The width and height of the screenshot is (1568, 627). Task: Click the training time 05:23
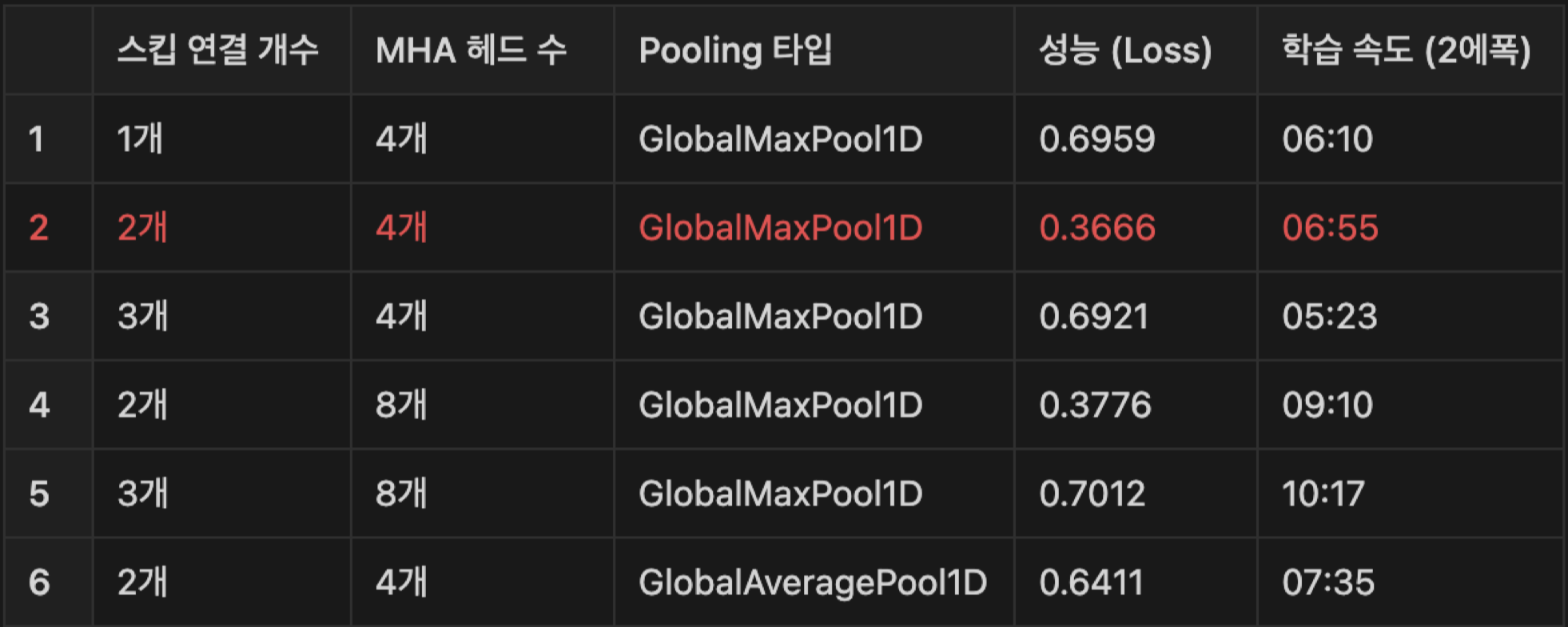1330,317
